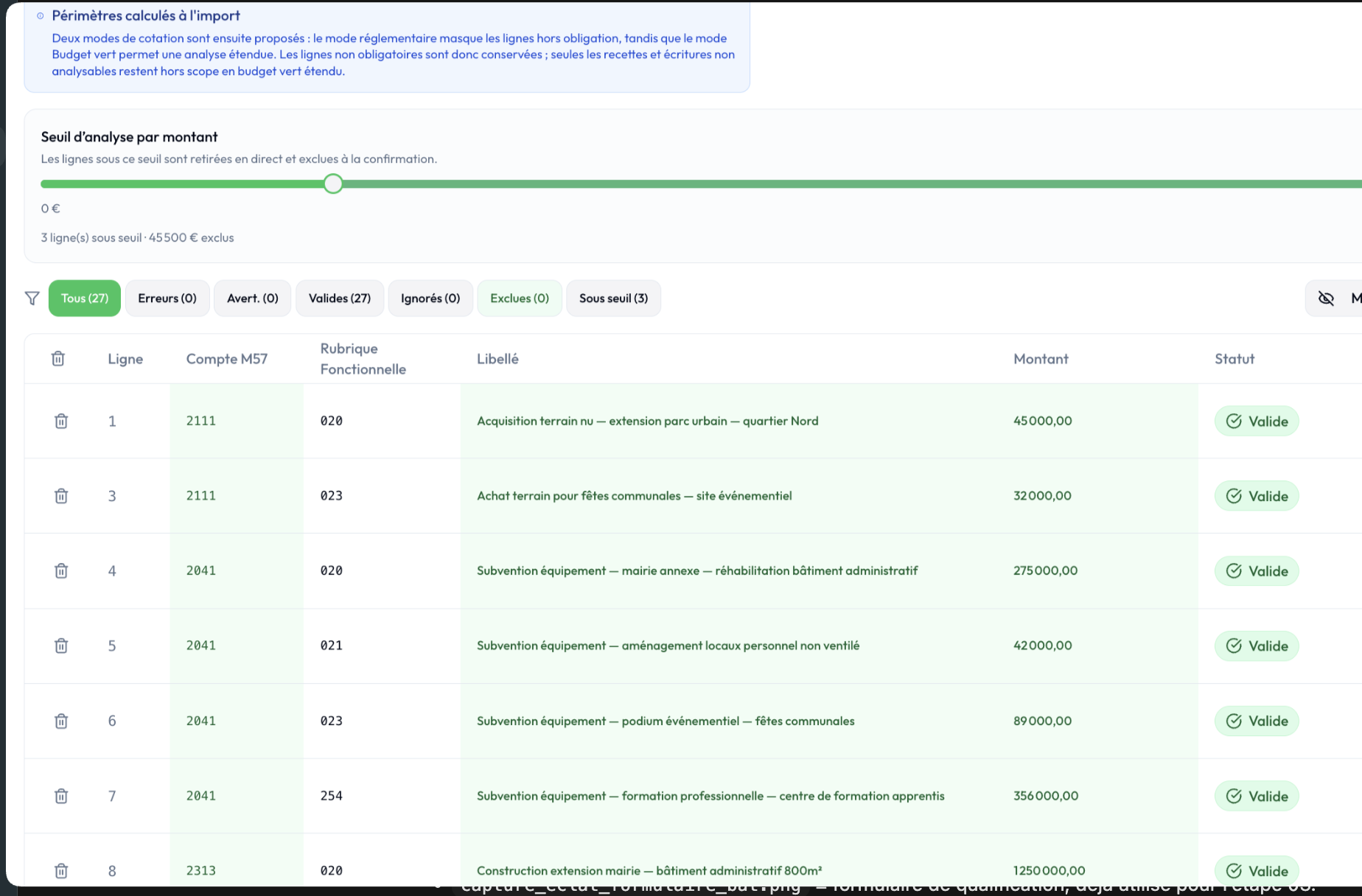Click the Montant column header
Screen dimensions: 1362x896
click(1040, 359)
